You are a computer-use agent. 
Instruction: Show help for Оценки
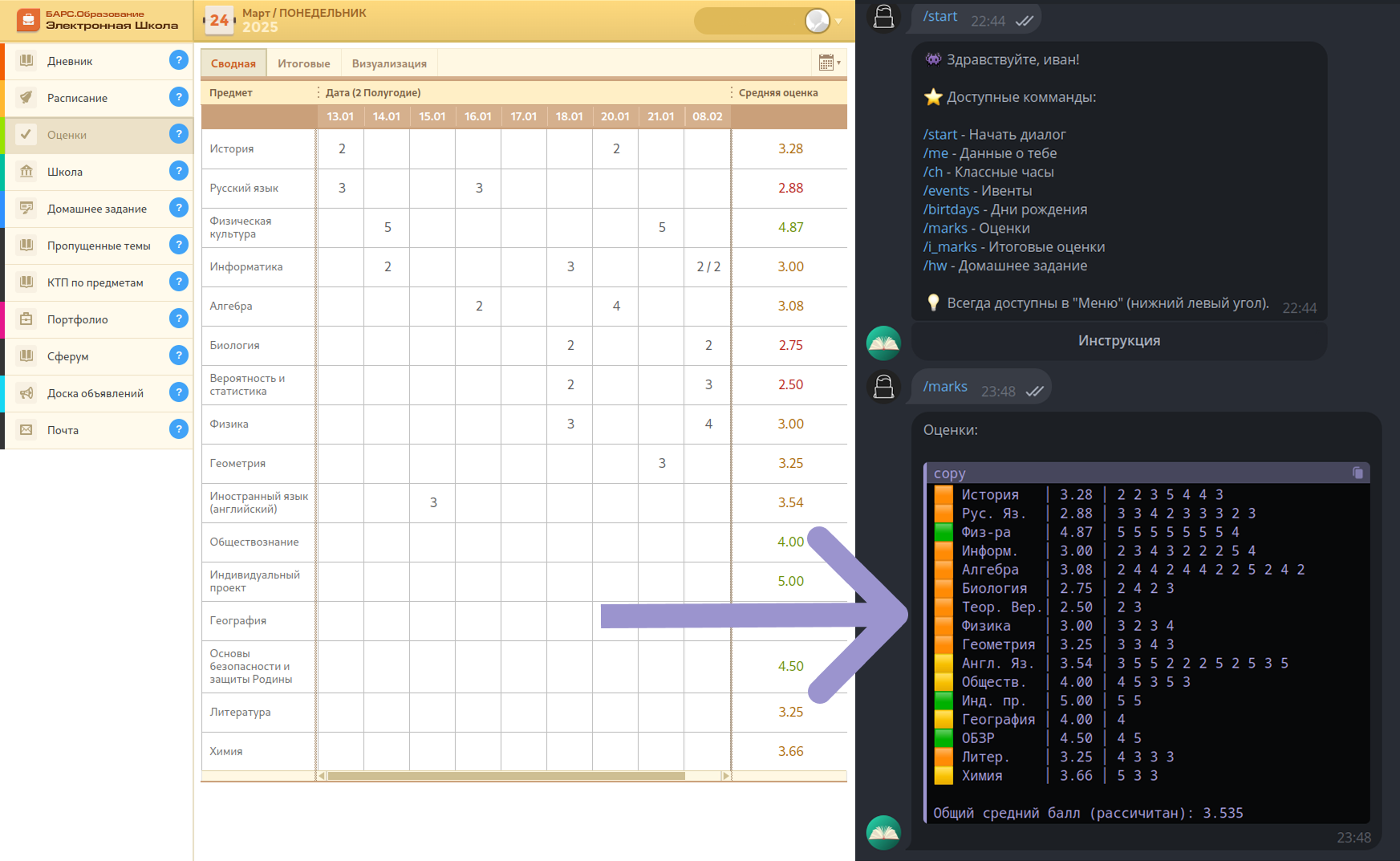(179, 134)
